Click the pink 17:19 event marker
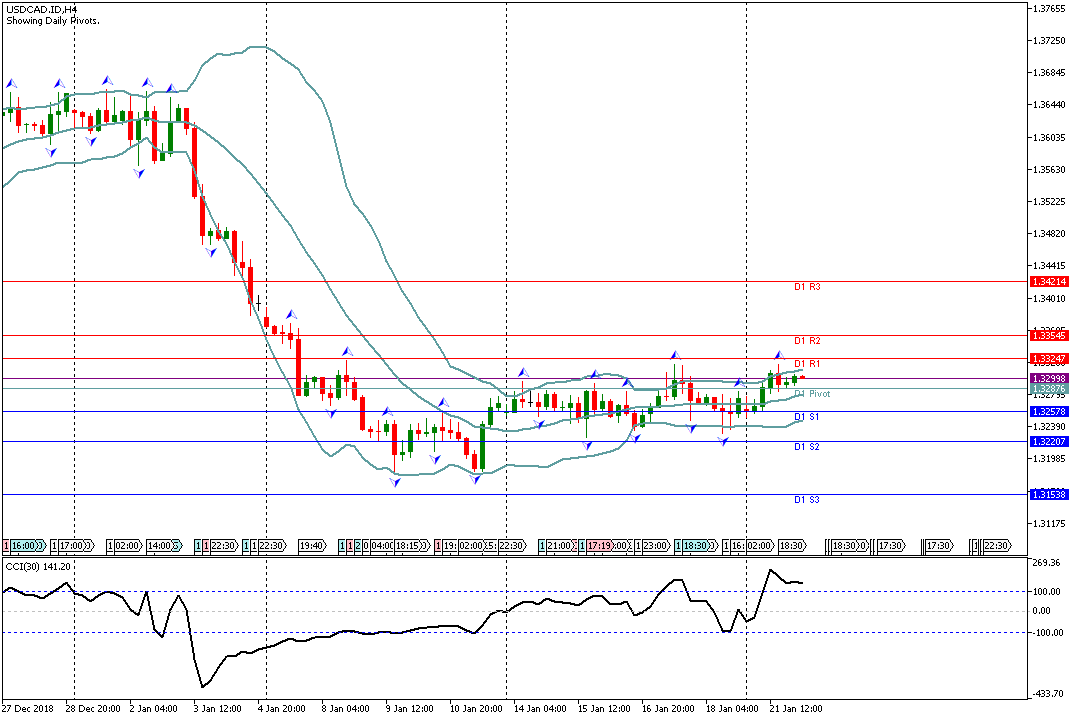Screen dimensions: 1080x720 coord(599,546)
